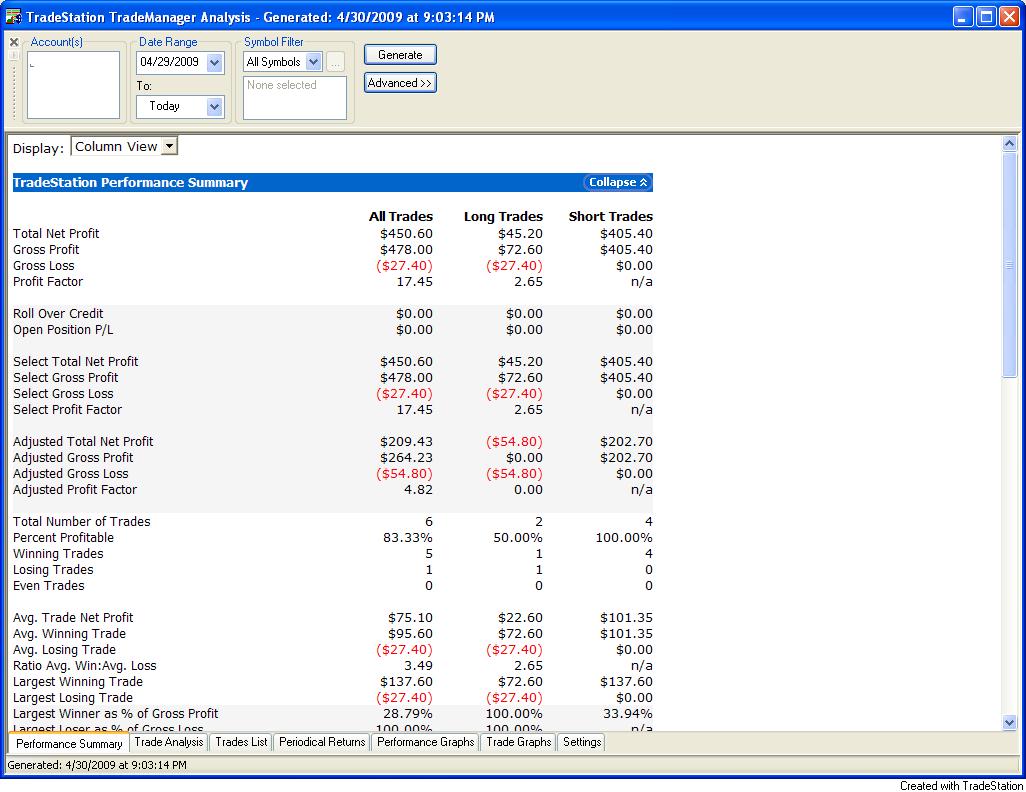Click the vertical scrollbar thumb
This screenshot has height=792, width=1026.
(x=1009, y=264)
